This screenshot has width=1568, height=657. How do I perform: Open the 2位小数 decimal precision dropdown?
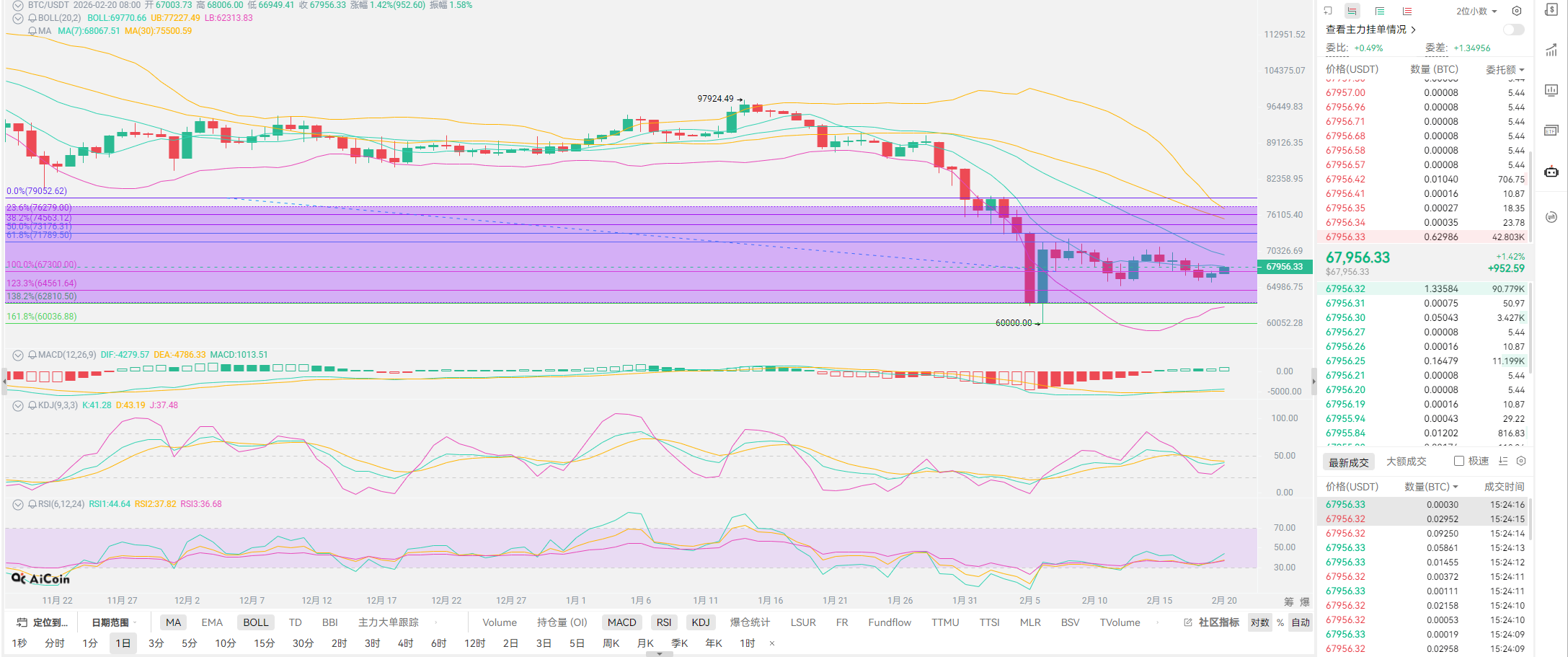[1476, 11]
